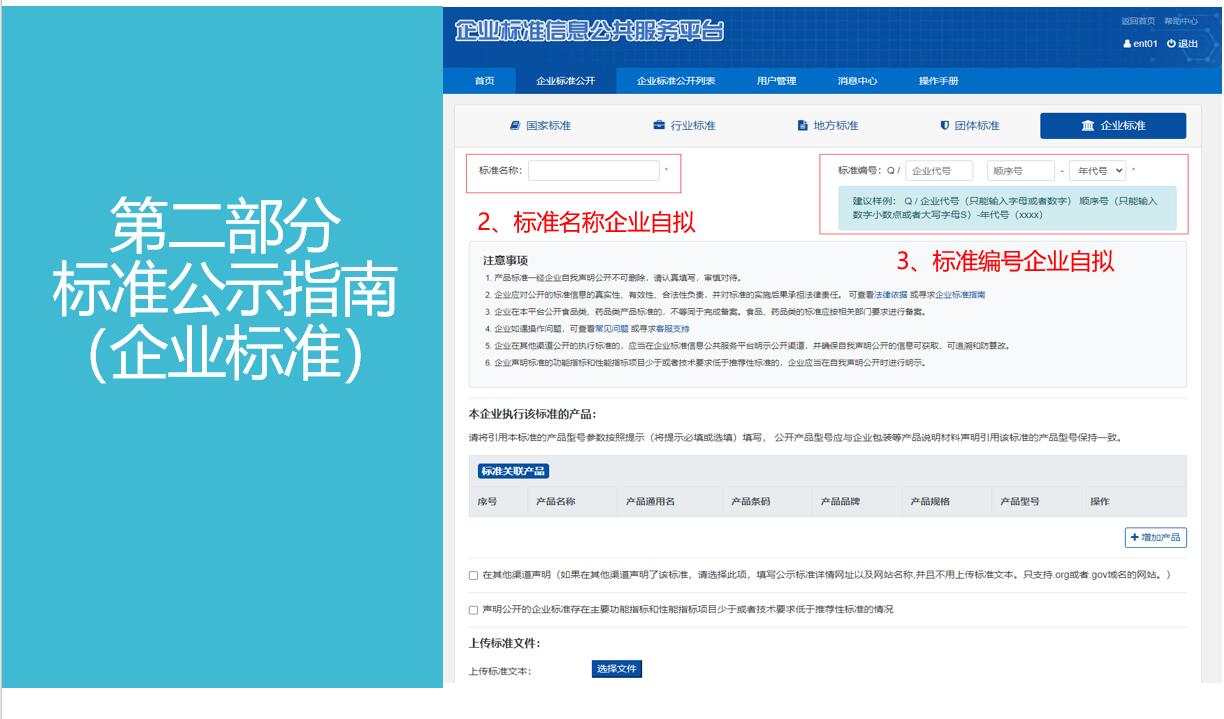Click the 顺序号 input field
Screen dimensions: 1224x719
(x=1020, y=171)
